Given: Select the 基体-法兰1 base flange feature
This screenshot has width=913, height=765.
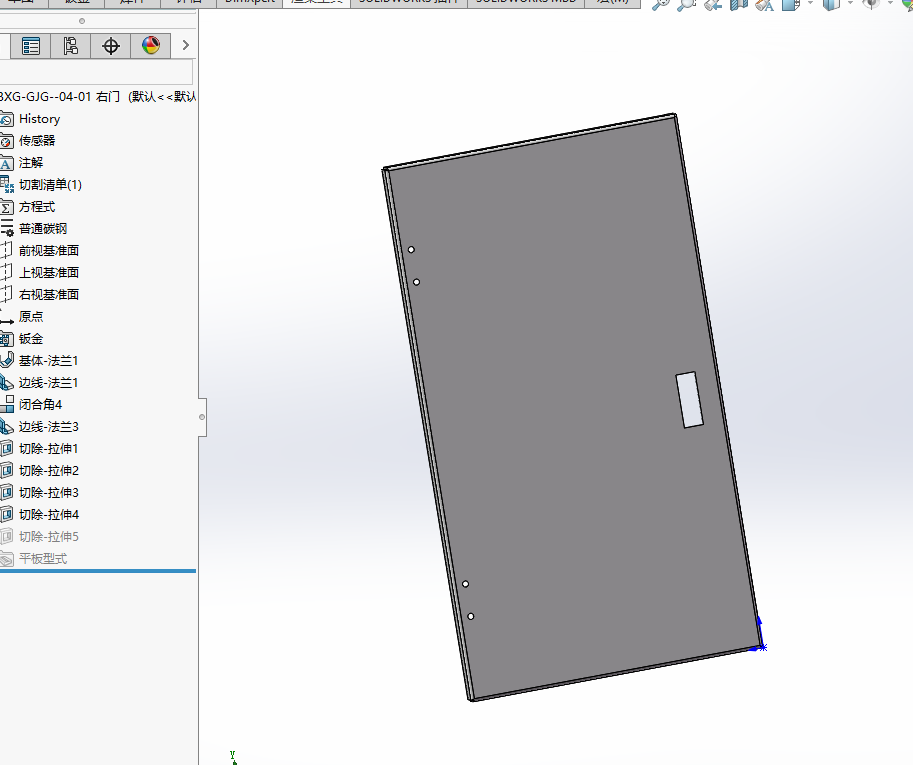Looking at the screenshot, I should pos(48,361).
